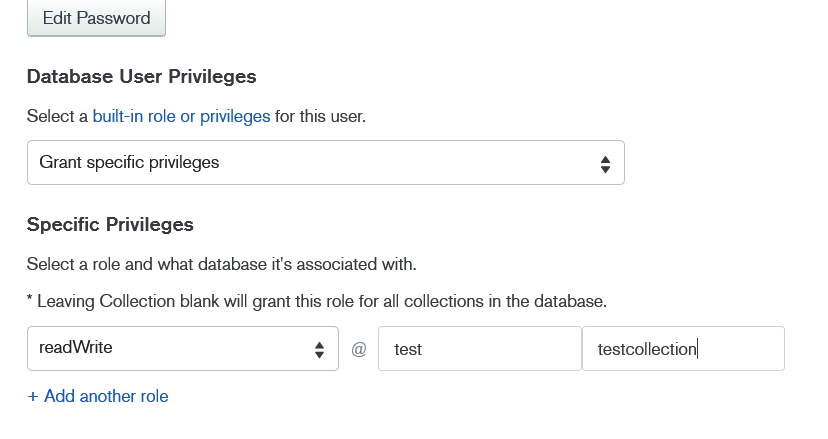This screenshot has width=828, height=439.
Task: Click the plus sign before Add another role
Action: [x=33, y=396]
